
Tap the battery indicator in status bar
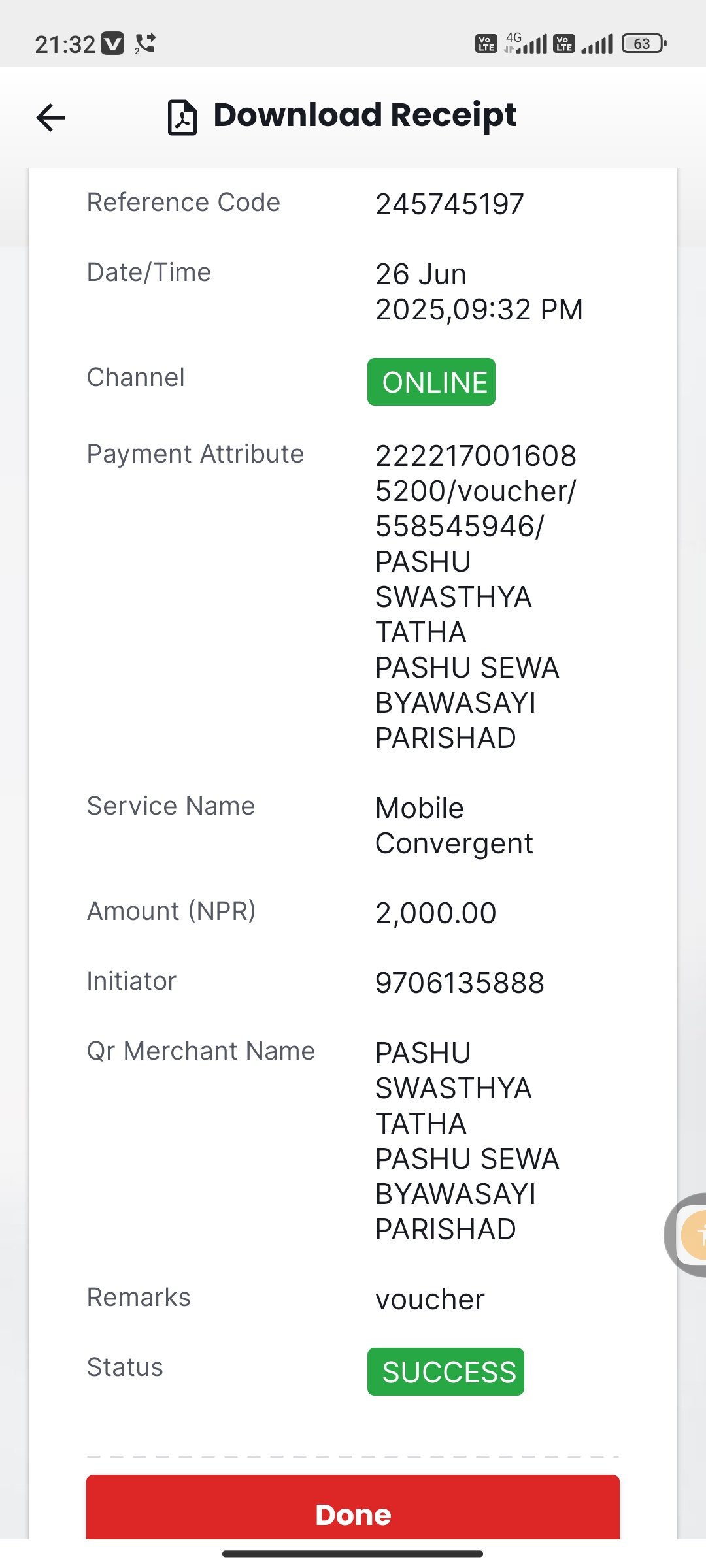tap(644, 44)
